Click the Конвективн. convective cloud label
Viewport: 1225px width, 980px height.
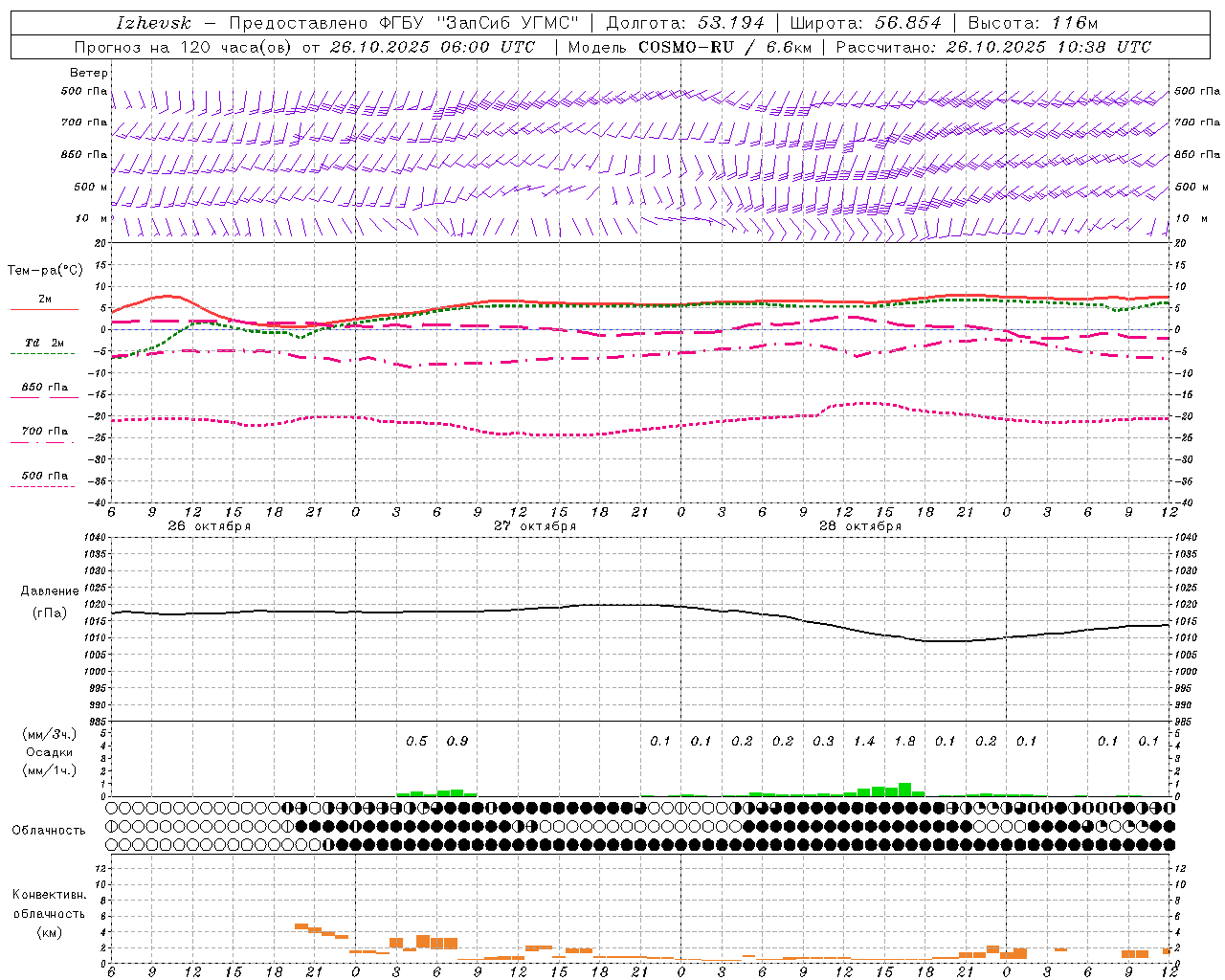point(49,895)
